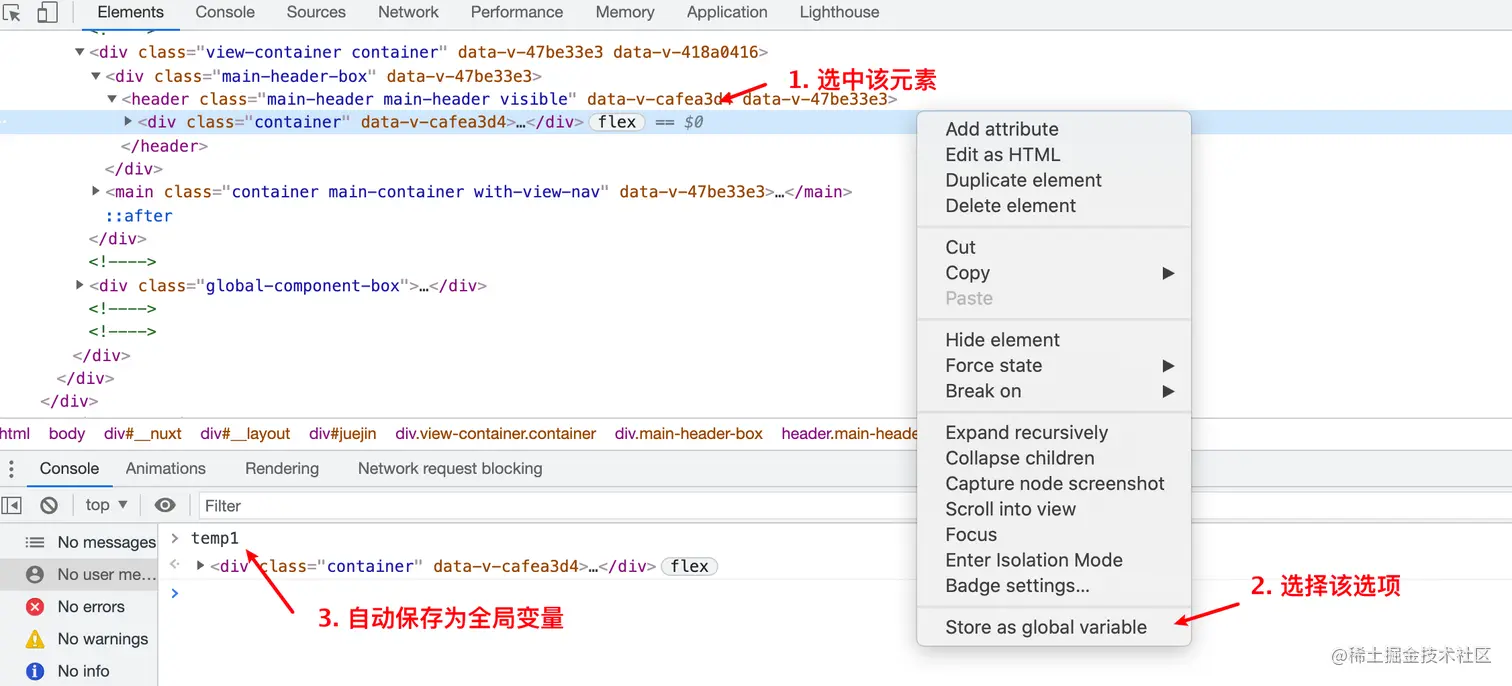
Task: Select the red No errors icon
Action: [x=35, y=606]
